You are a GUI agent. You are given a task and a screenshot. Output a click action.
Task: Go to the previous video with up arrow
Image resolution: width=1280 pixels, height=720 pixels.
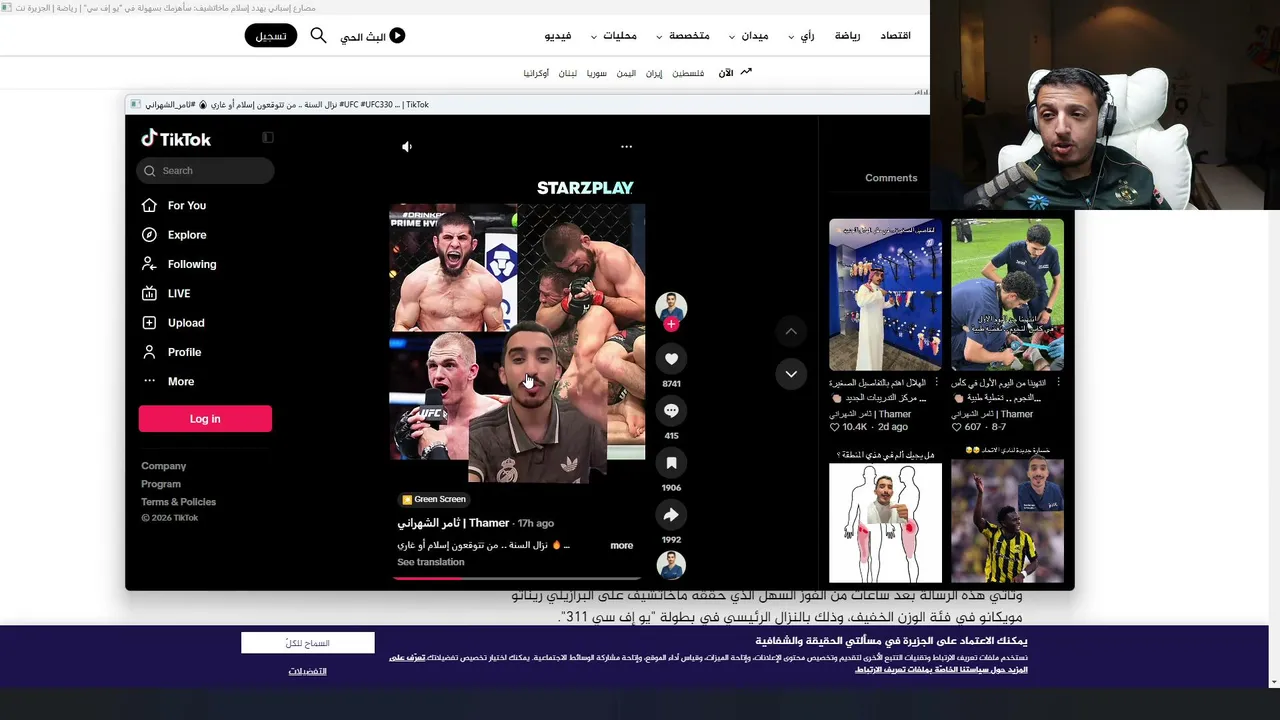tap(791, 331)
